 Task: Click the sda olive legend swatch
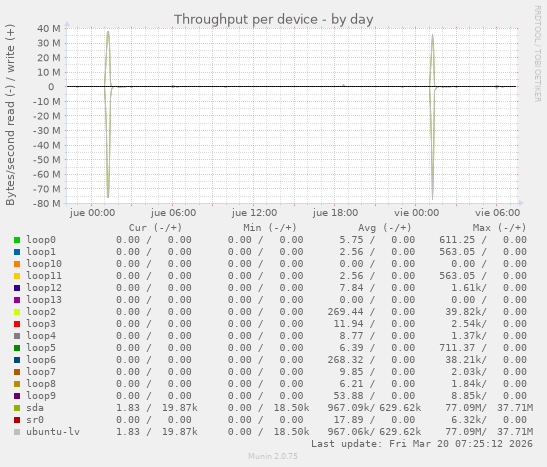tap(17, 408)
